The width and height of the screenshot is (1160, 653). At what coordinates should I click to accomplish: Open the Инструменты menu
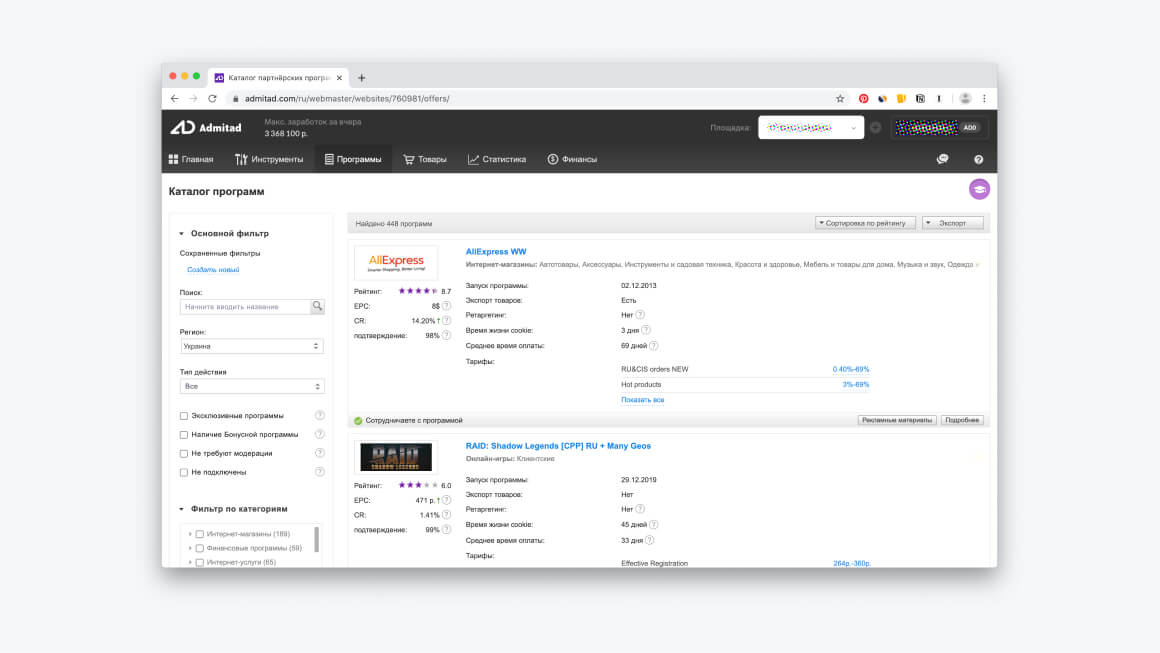tap(269, 159)
